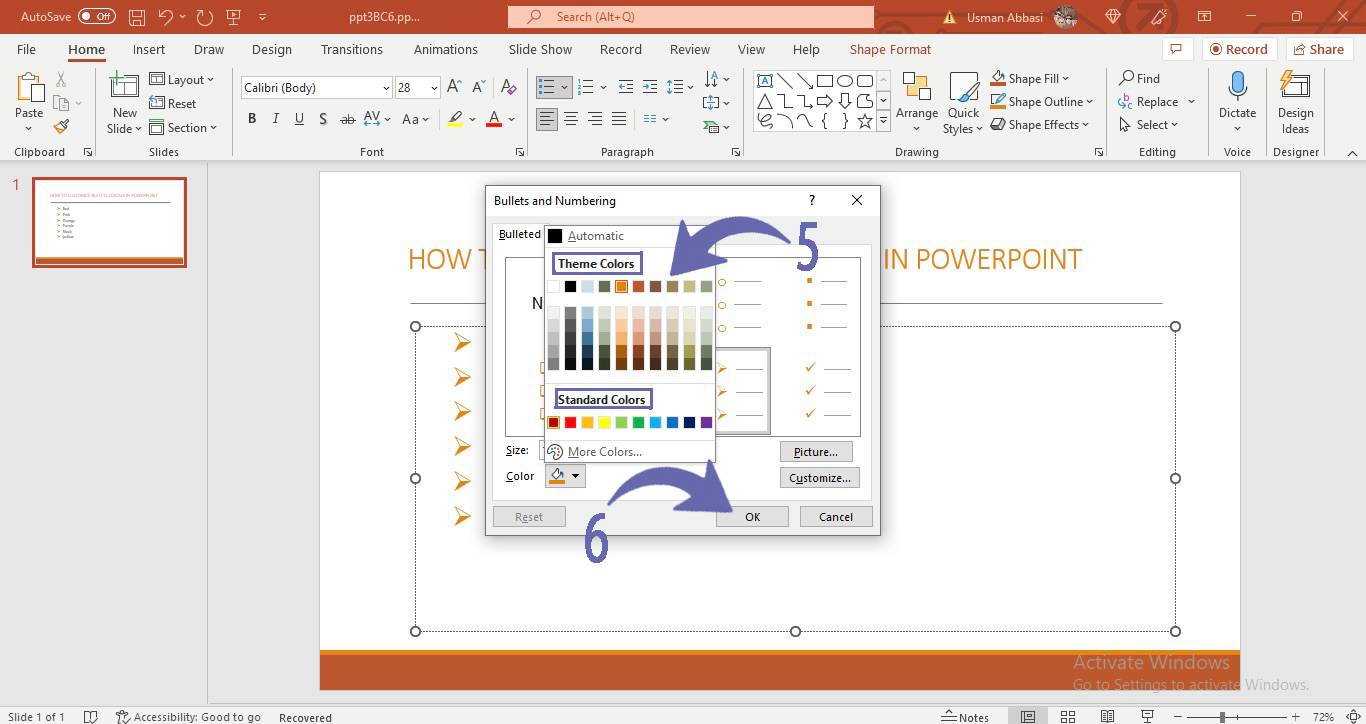Expand the Select dropdown in the Editing group

point(1148,125)
